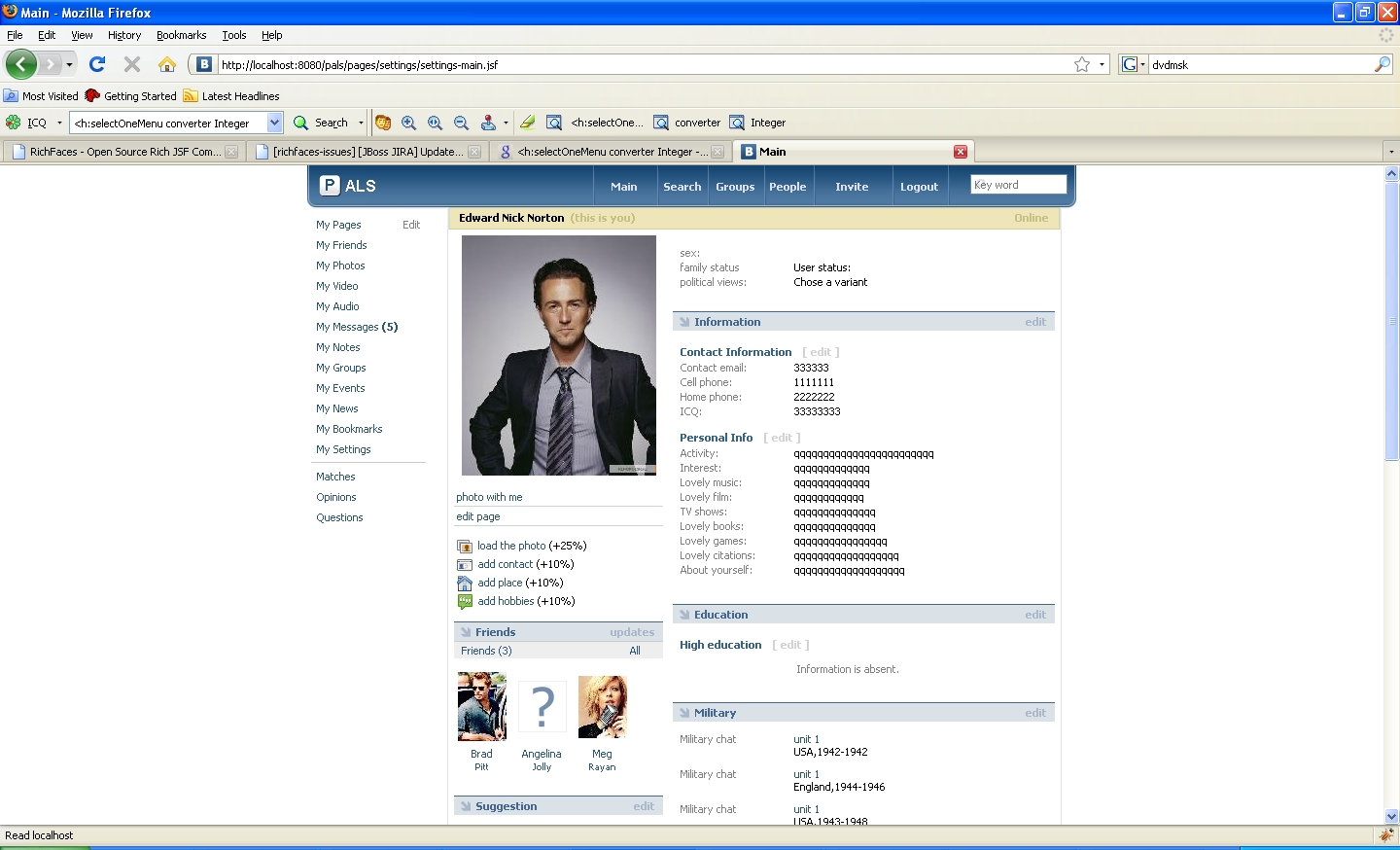Screen dimensions: 1400x850
Task: Open the toolbar search combo box dropdown
Action: coord(274,123)
